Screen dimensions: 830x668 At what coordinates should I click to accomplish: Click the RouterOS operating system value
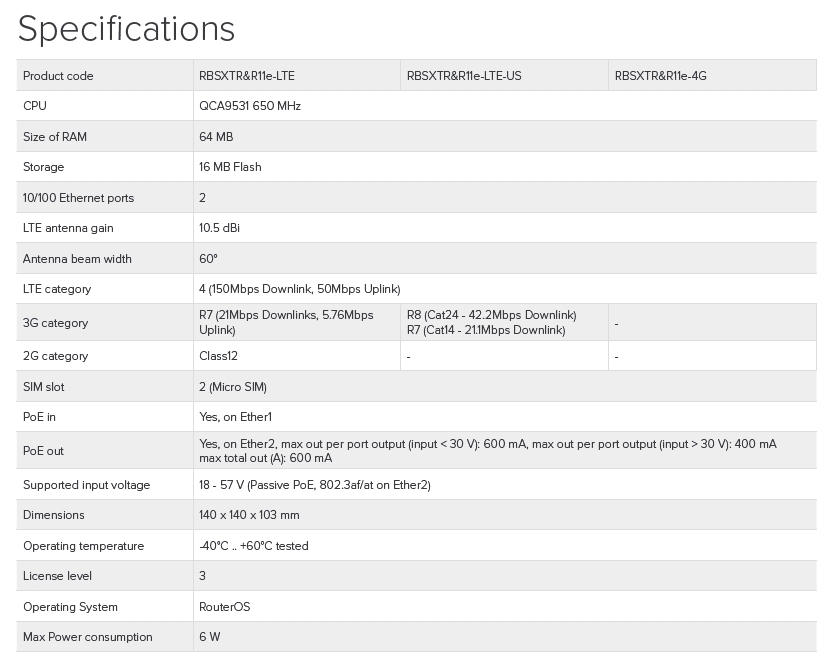pyautogui.click(x=225, y=607)
